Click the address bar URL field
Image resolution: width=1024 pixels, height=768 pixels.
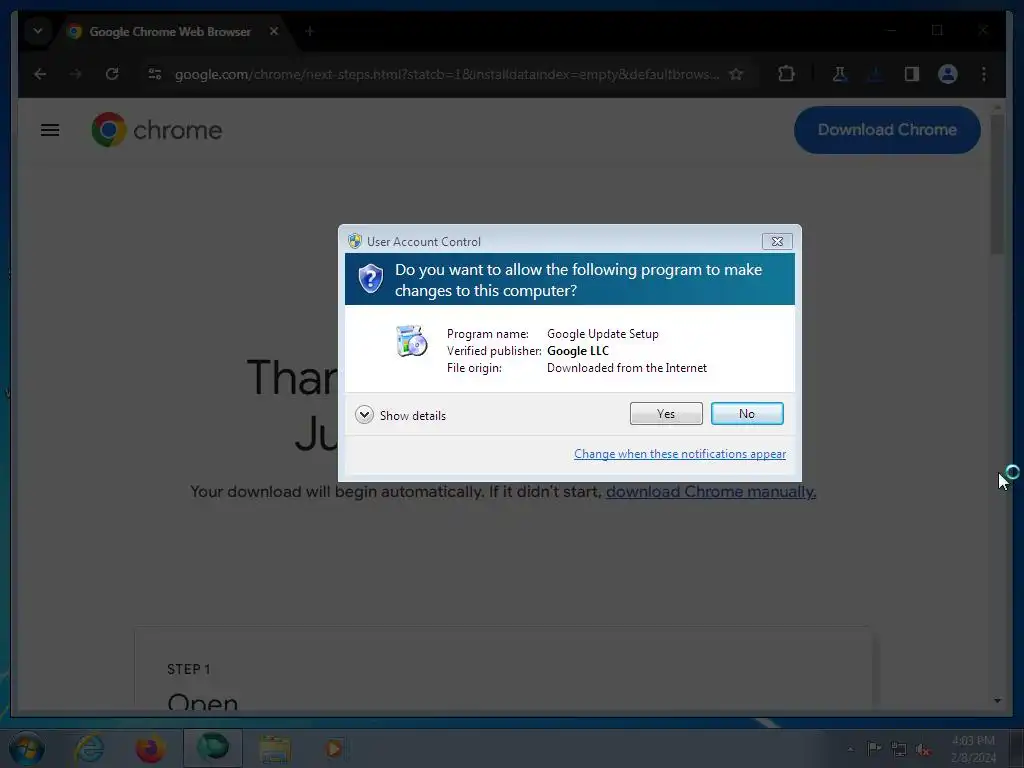tap(447, 74)
